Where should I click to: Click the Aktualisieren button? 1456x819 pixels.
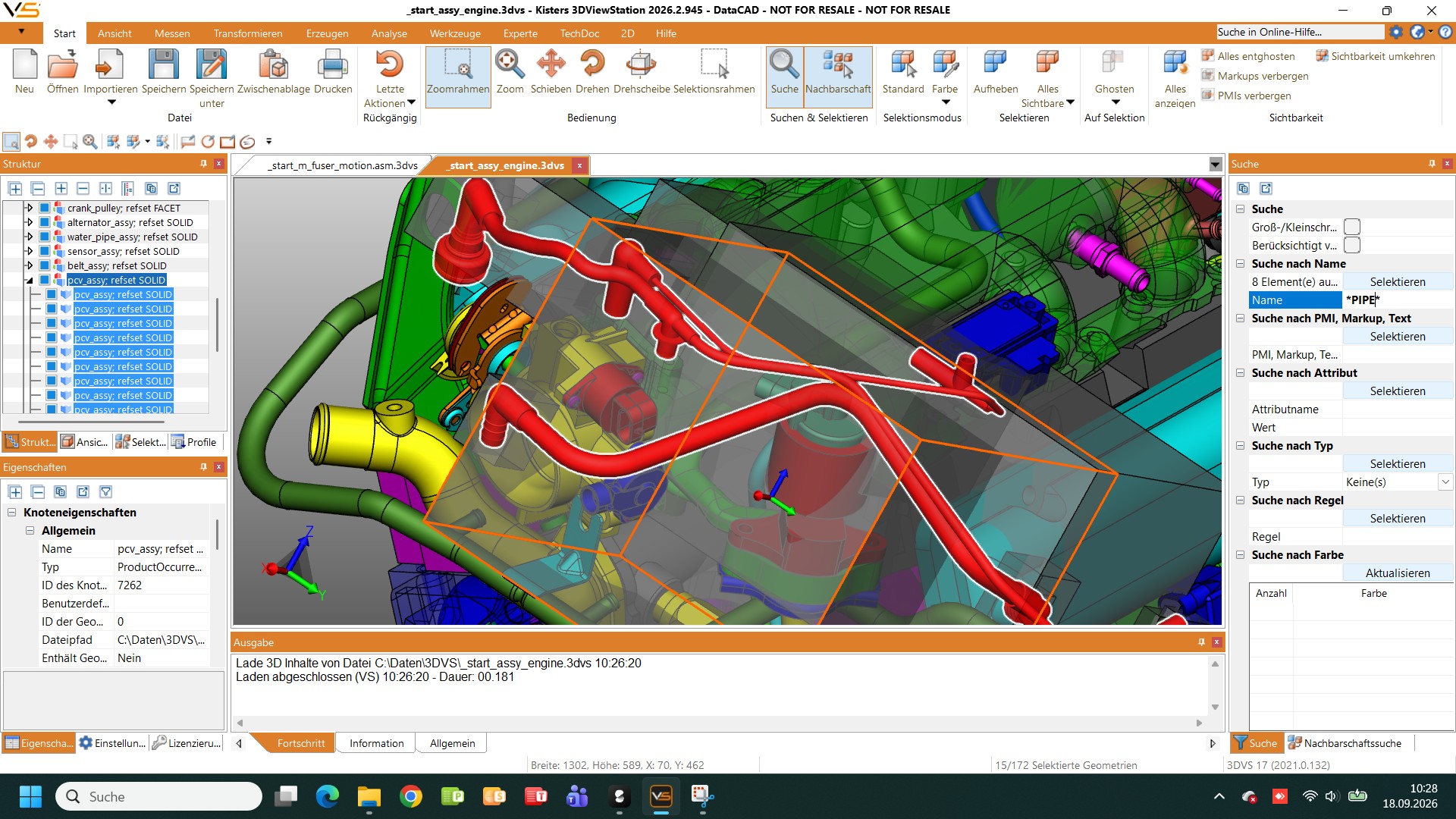coord(1398,573)
